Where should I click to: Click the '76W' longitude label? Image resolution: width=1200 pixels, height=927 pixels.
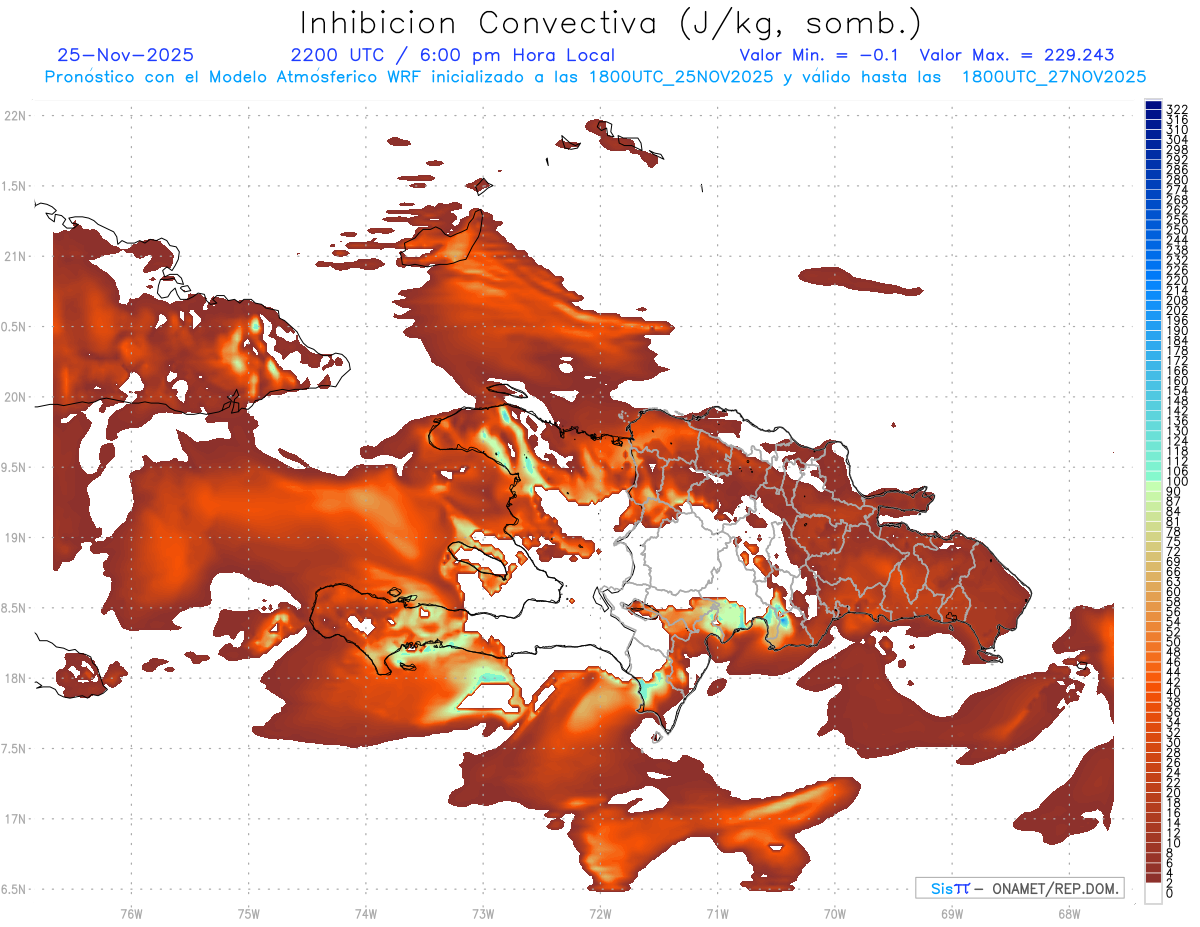tap(131, 913)
